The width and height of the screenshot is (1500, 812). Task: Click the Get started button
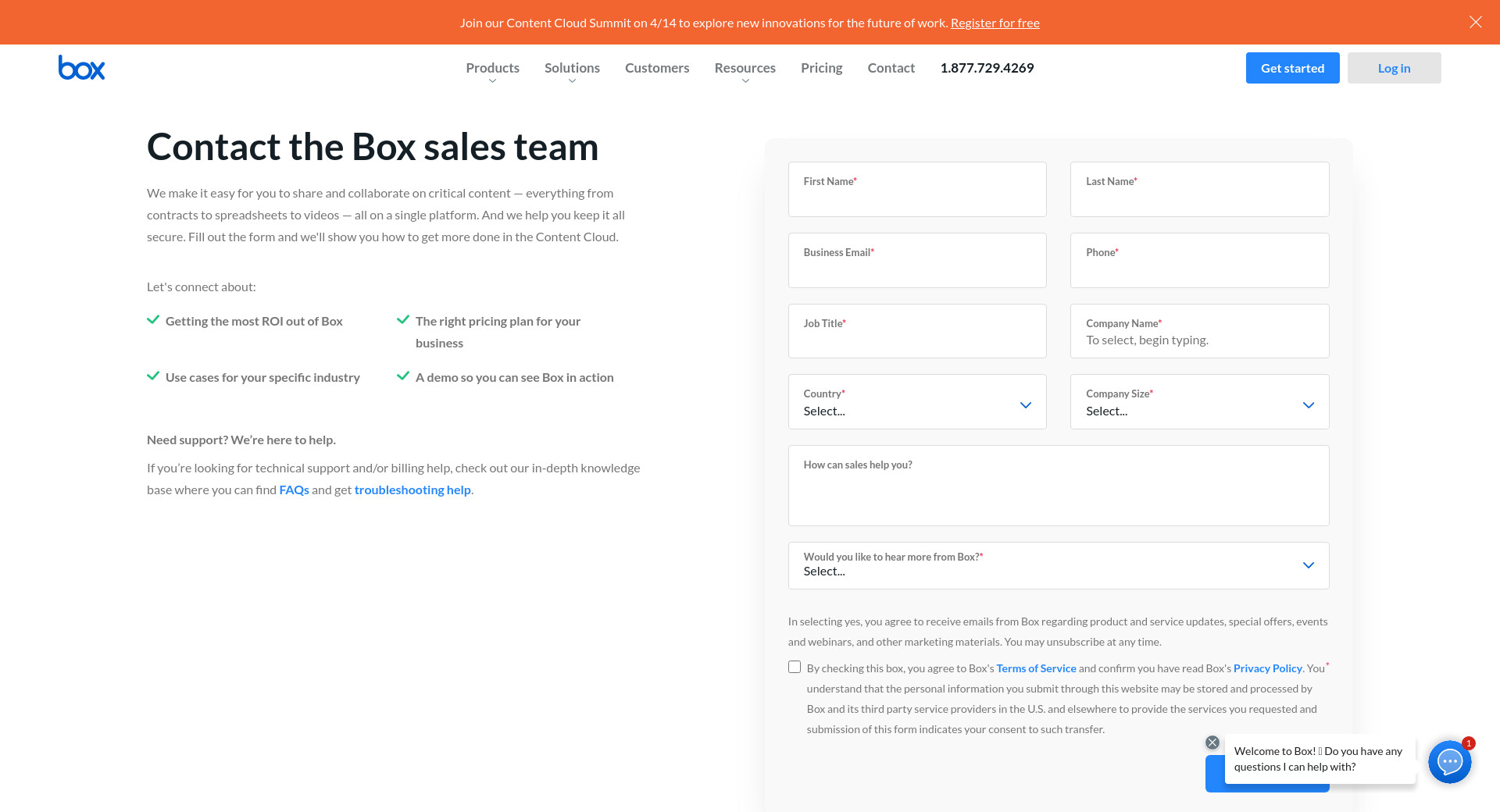(x=1292, y=68)
